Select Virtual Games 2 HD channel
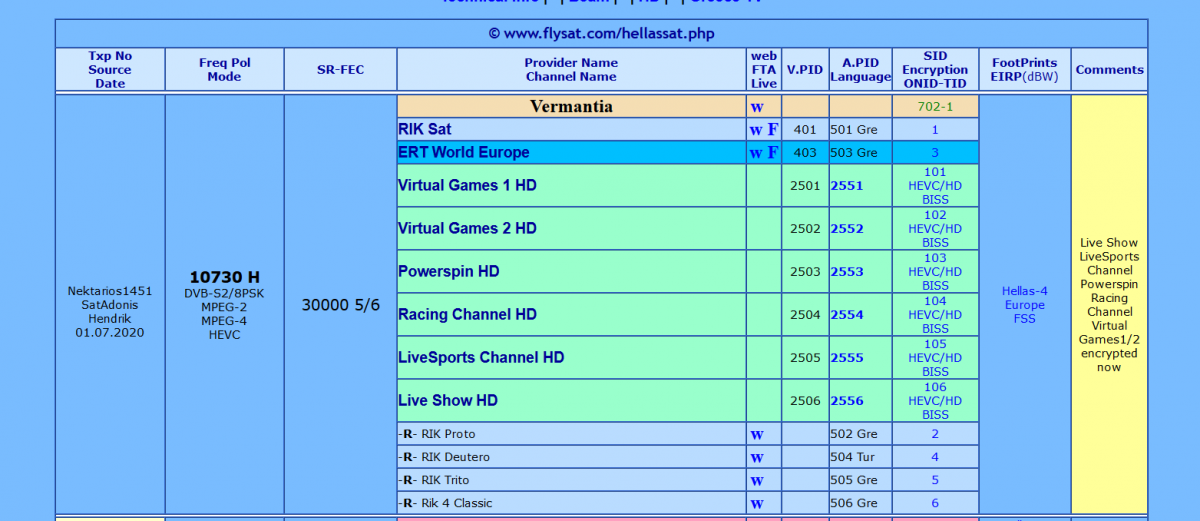The image size is (1200, 521). (467, 229)
